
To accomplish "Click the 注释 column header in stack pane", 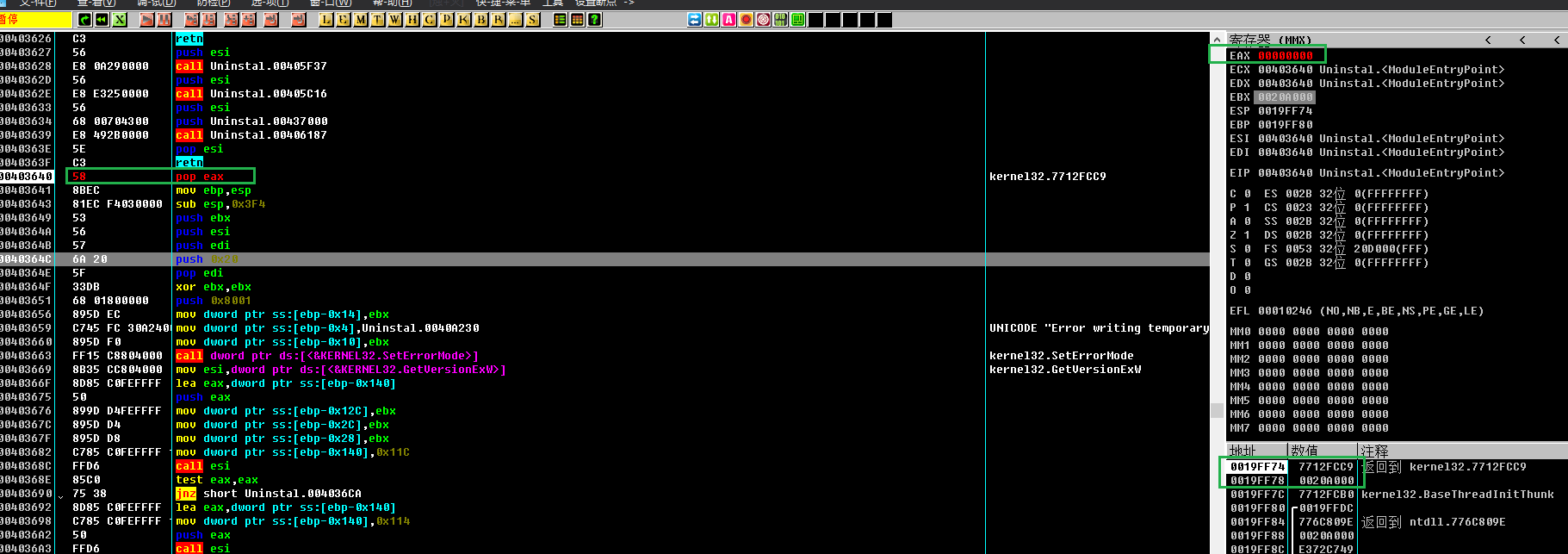I will point(1462,451).
